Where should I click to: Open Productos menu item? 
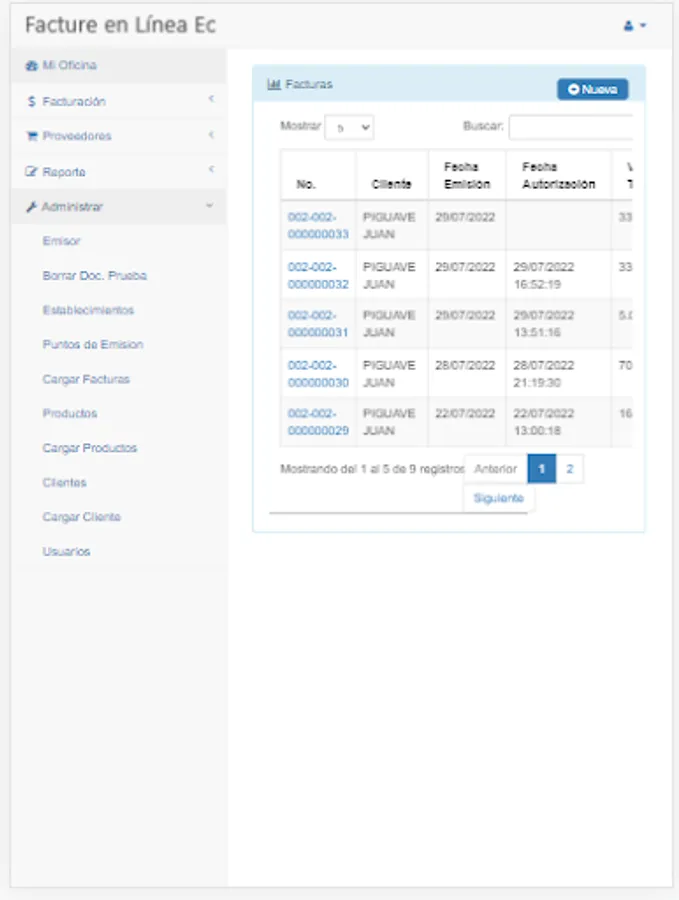pos(70,413)
